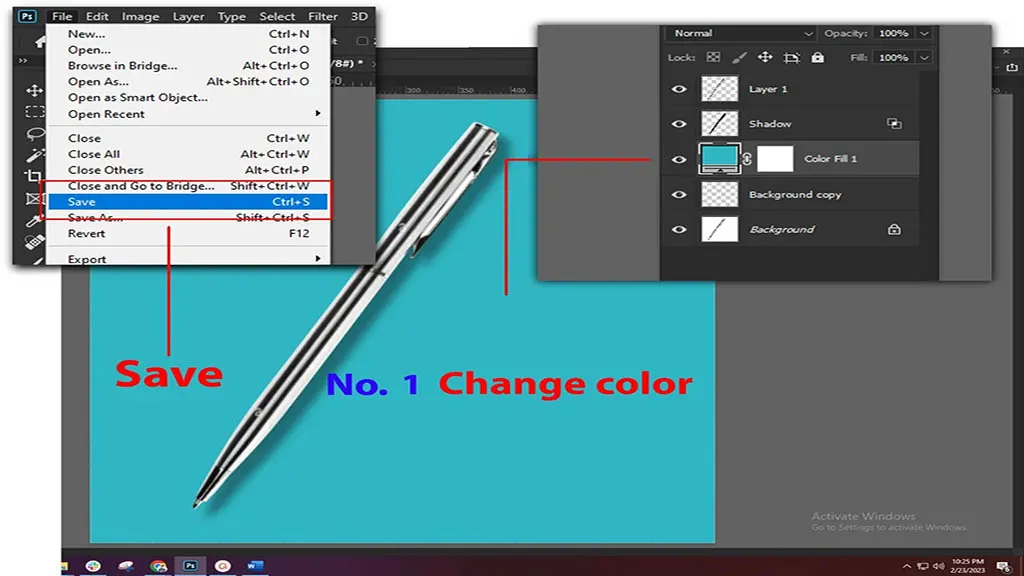Viewport: 1024px width, 576px height.
Task: Click the share icon at top right
Action: 1012,67
